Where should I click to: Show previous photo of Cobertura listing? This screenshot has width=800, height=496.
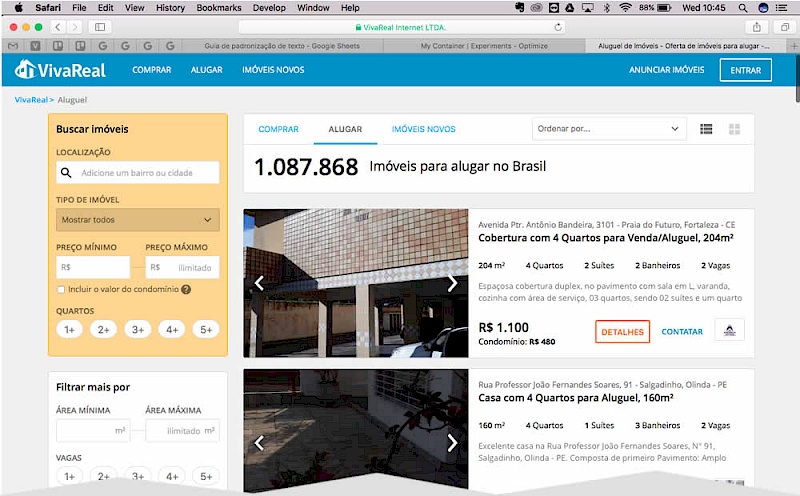pos(259,283)
